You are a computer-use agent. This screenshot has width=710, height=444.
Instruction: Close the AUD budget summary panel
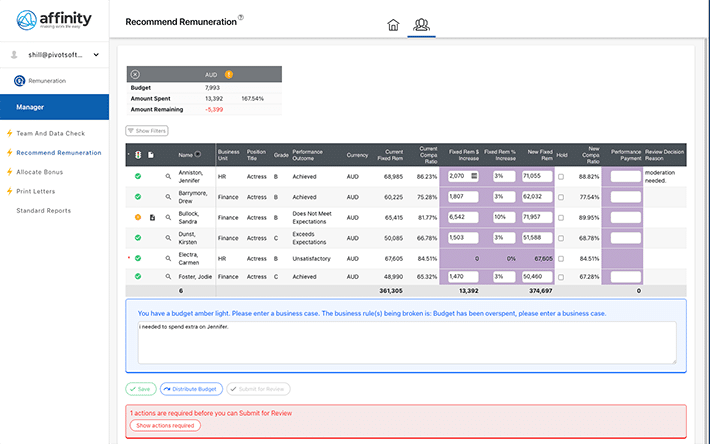[135, 74]
